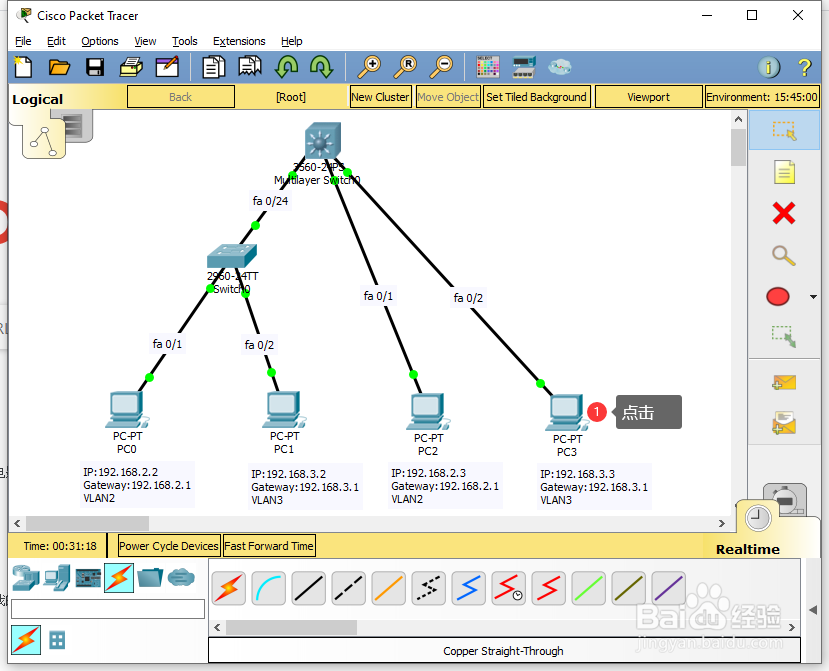This screenshot has width=829, height=671.
Task: Open a file with folder icon
Action: point(59,67)
